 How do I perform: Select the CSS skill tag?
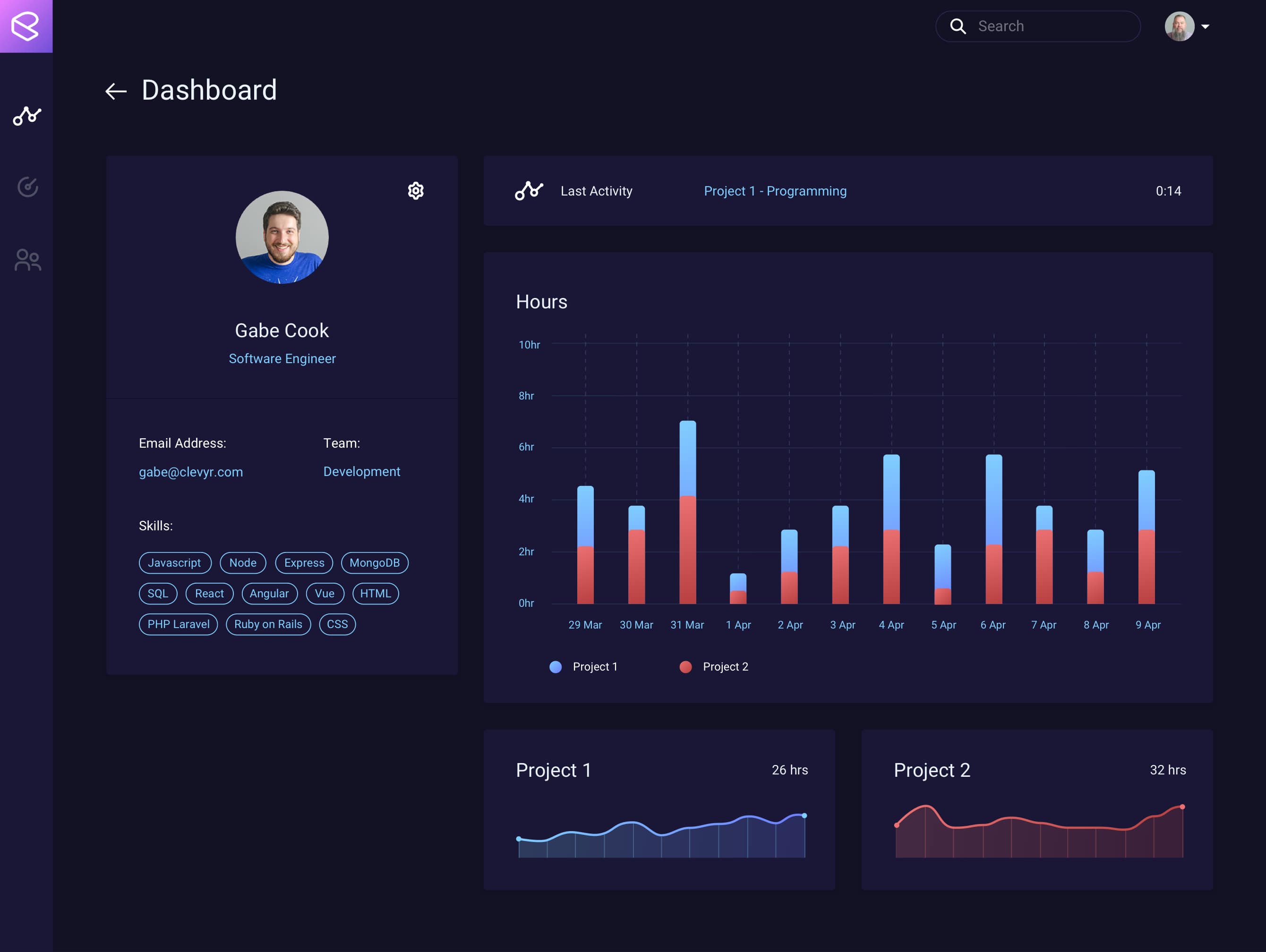(336, 624)
